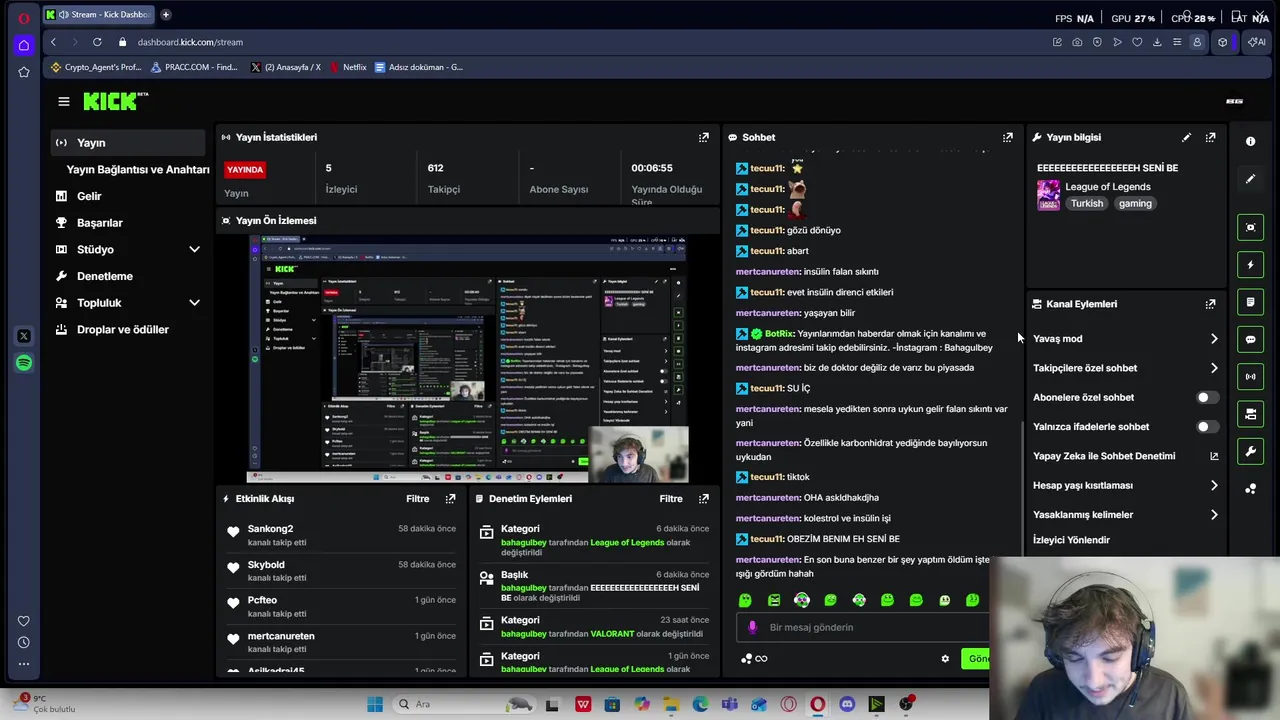Click the info icon in the right sidebar
Screen dimensions: 1280x720
point(1250,141)
